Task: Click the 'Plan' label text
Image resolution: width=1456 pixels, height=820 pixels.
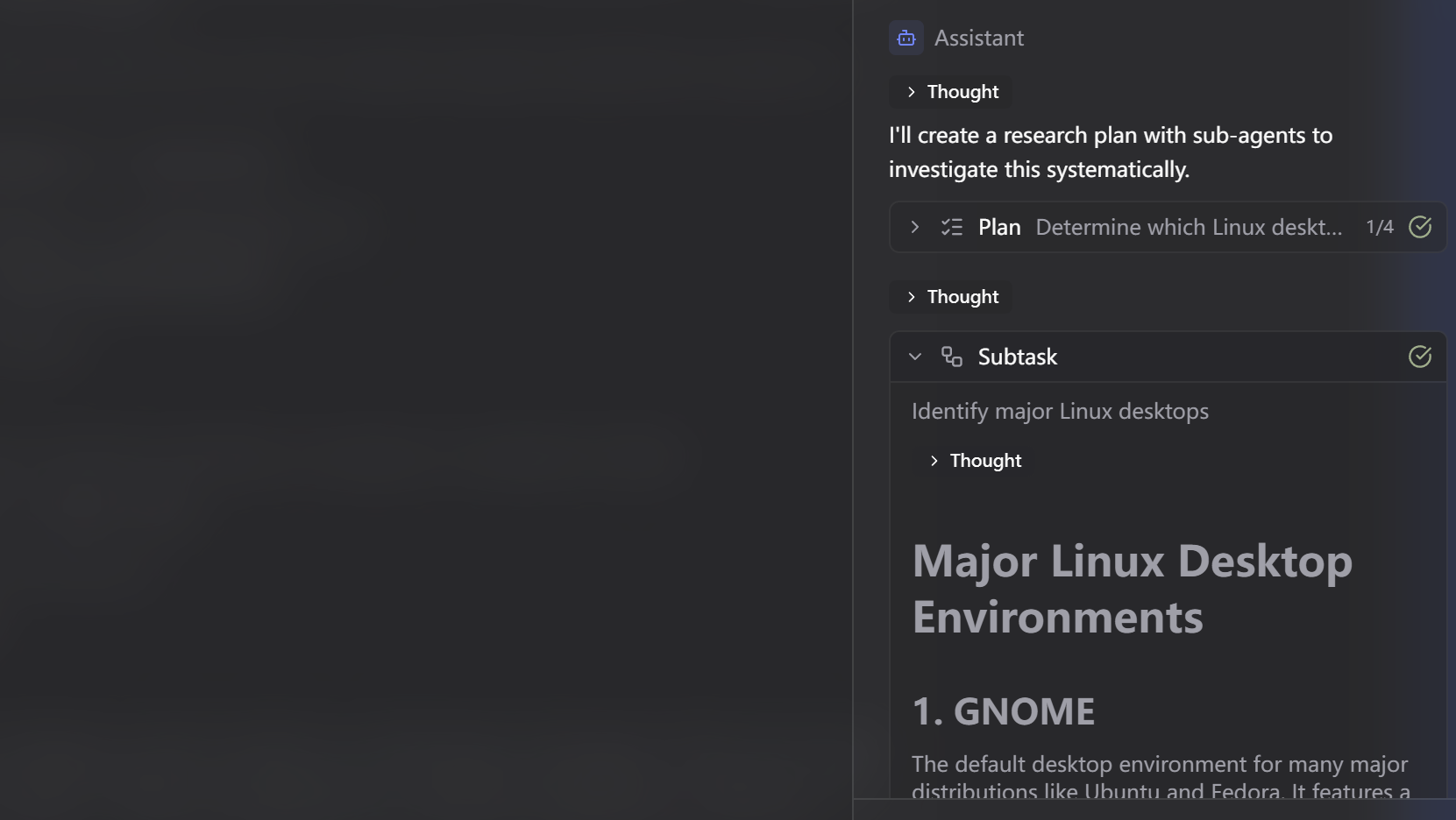Action: pos(999,228)
